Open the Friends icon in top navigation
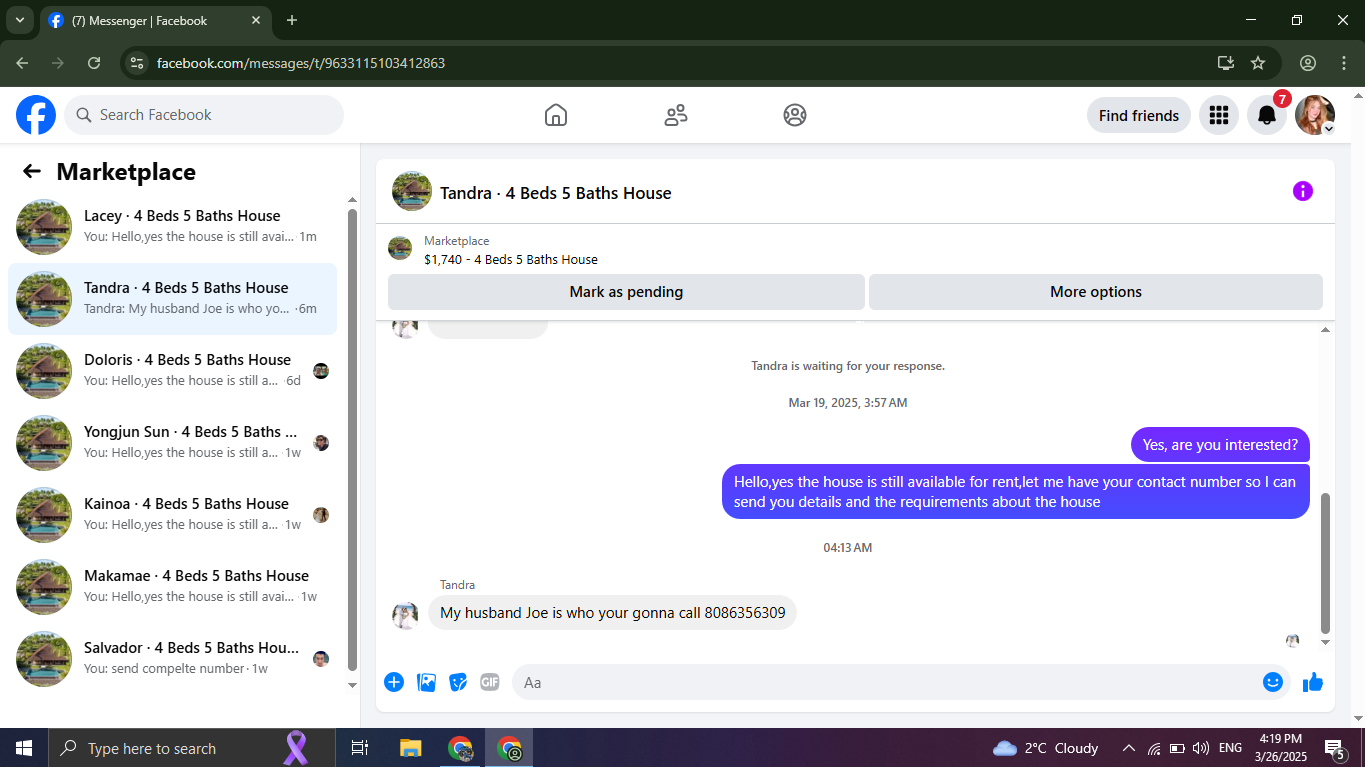 [x=676, y=115]
